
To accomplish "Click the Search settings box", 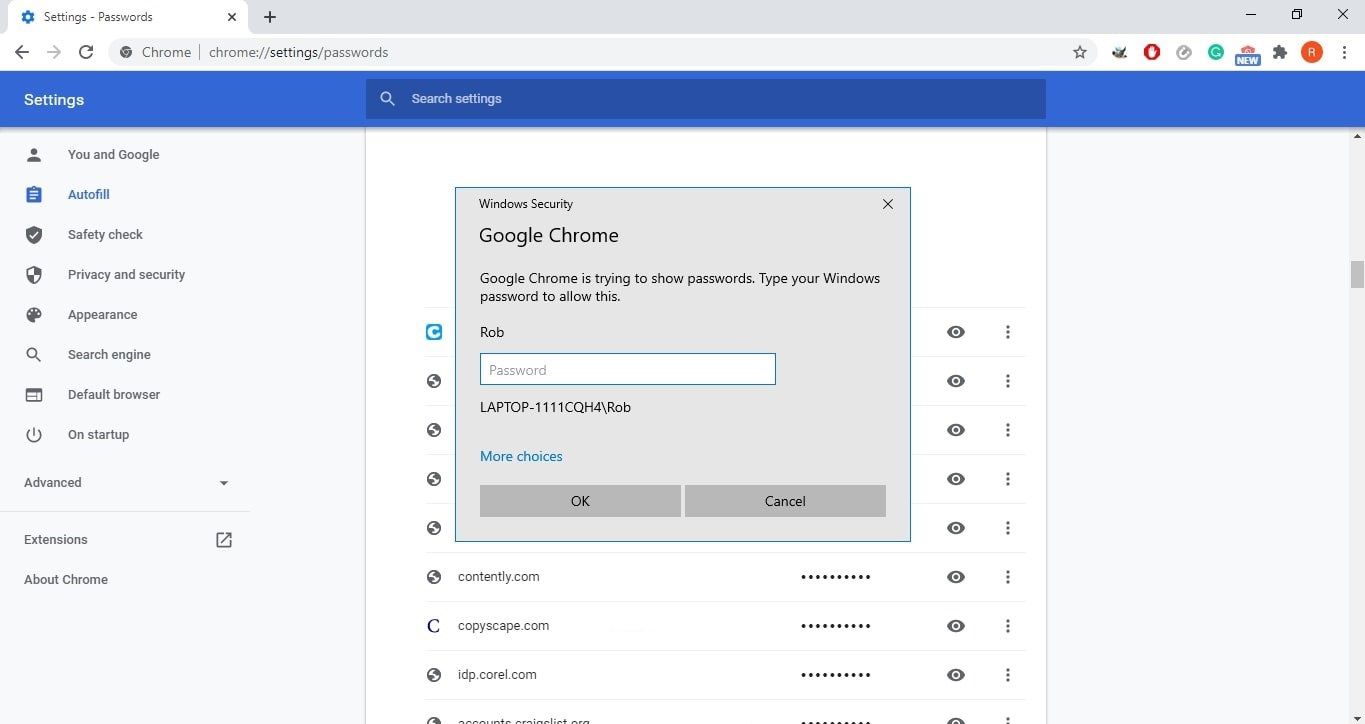I will (706, 99).
